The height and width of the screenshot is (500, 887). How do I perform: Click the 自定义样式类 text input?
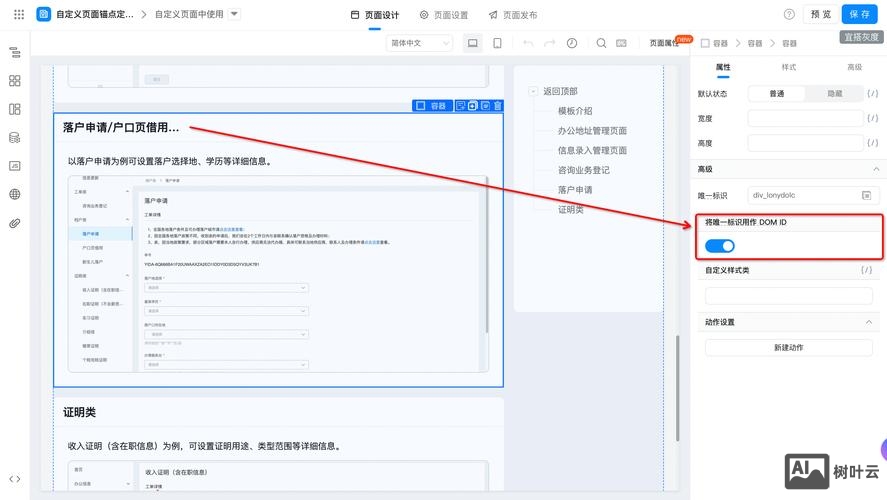789,296
